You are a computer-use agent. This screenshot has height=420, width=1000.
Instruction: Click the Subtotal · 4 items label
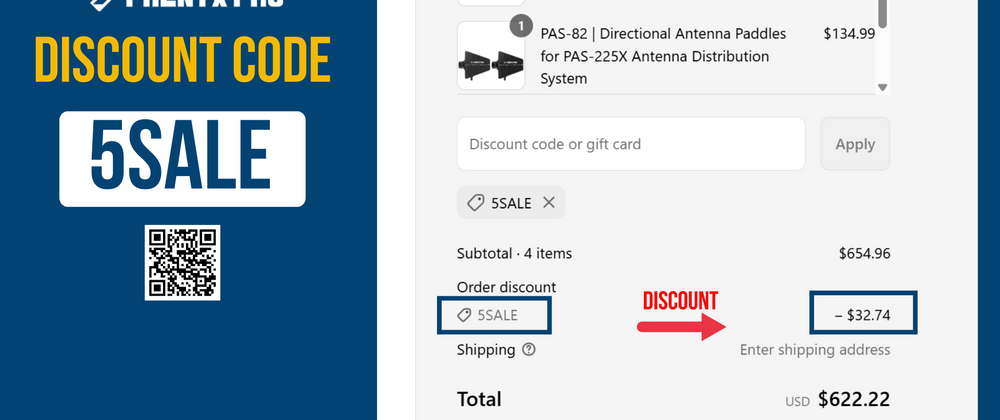[x=514, y=254]
